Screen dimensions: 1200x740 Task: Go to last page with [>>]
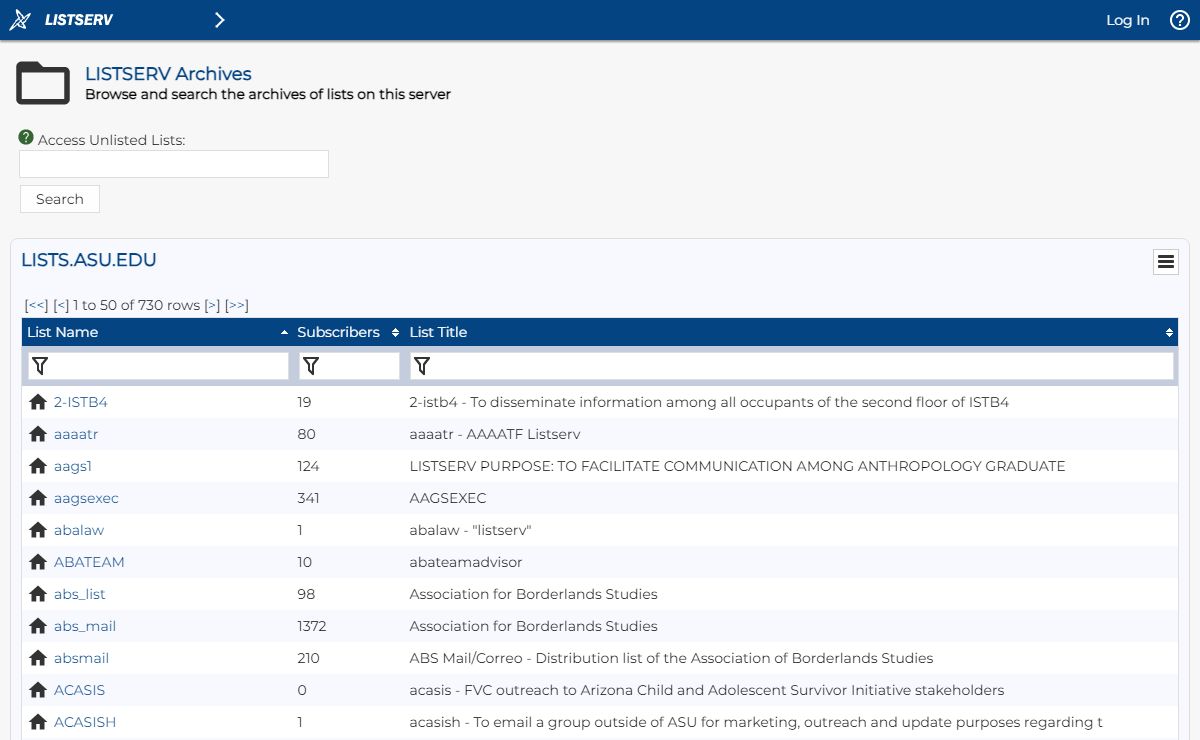[237, 305]
